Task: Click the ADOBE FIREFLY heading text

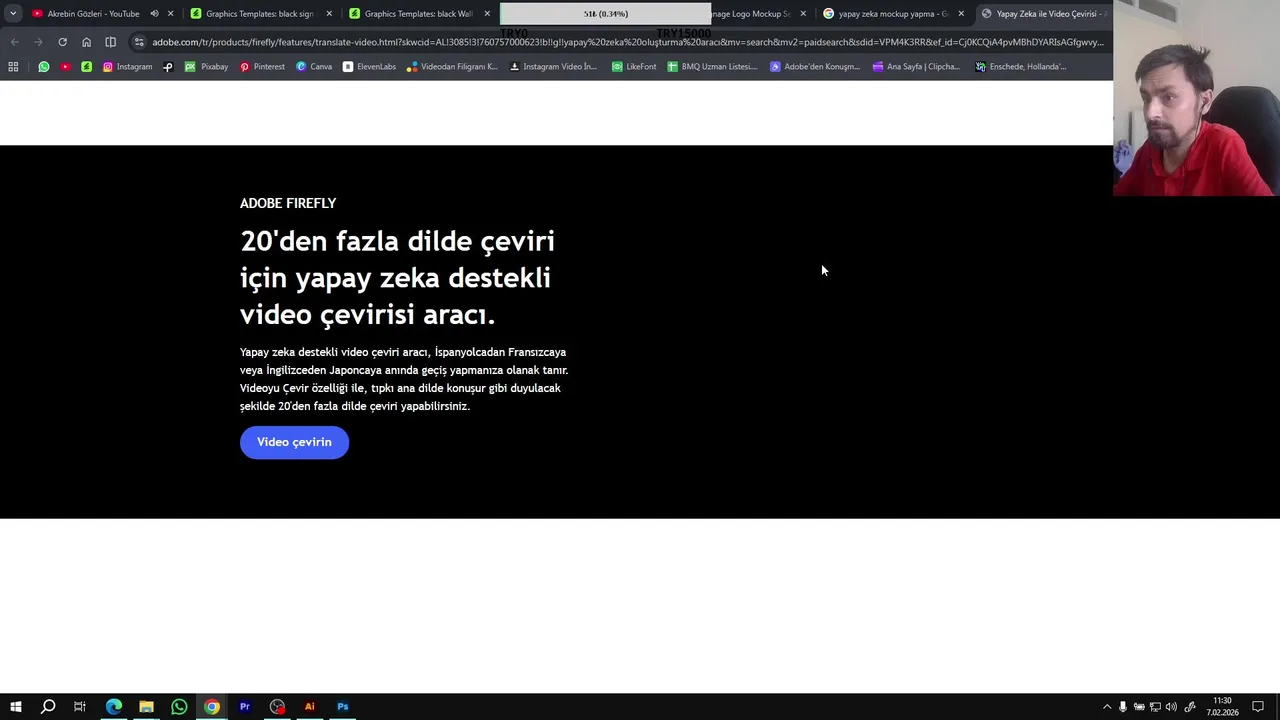Action: coord(288,203)
